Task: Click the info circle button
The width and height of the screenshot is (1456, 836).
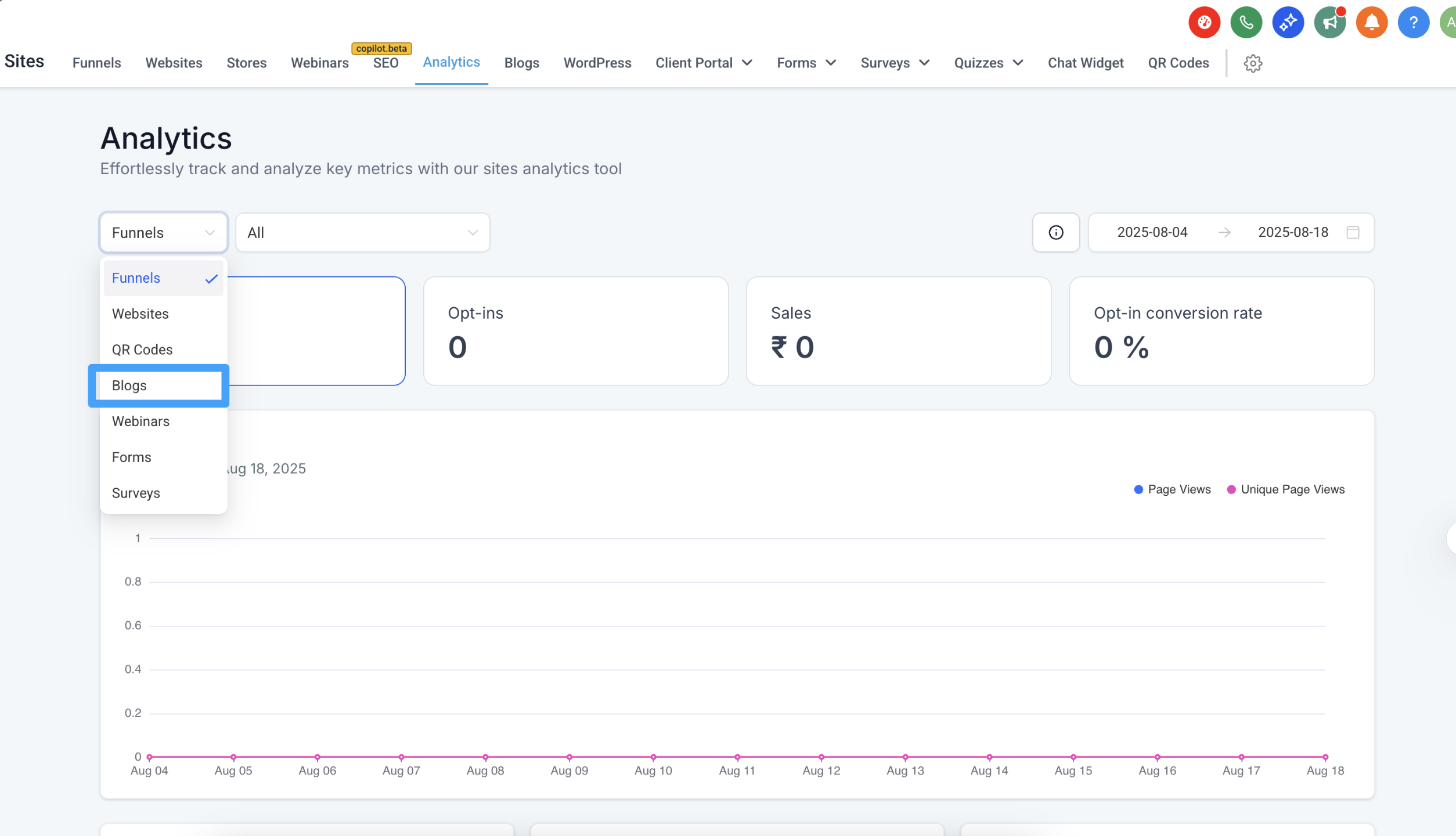Action: point(1055,233)
